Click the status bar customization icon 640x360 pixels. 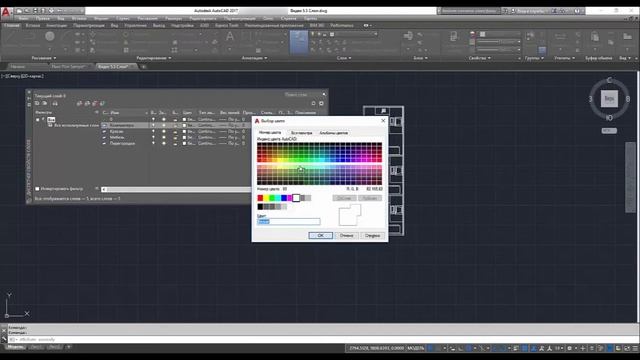tap(635, 348)
